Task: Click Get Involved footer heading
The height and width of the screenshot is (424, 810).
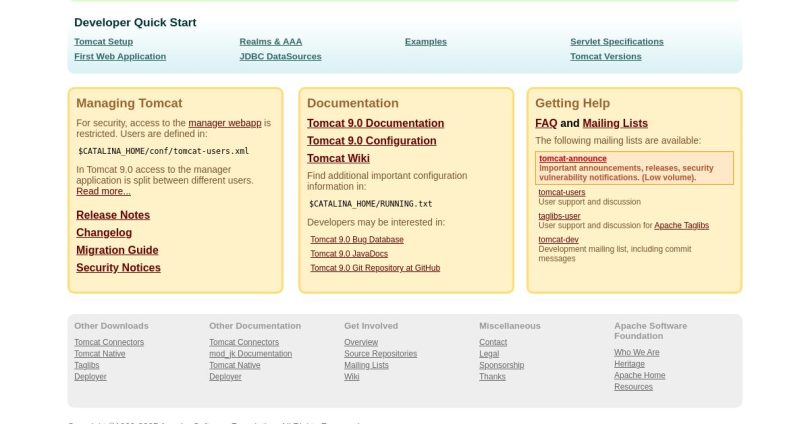Action: tap(371, 326)
